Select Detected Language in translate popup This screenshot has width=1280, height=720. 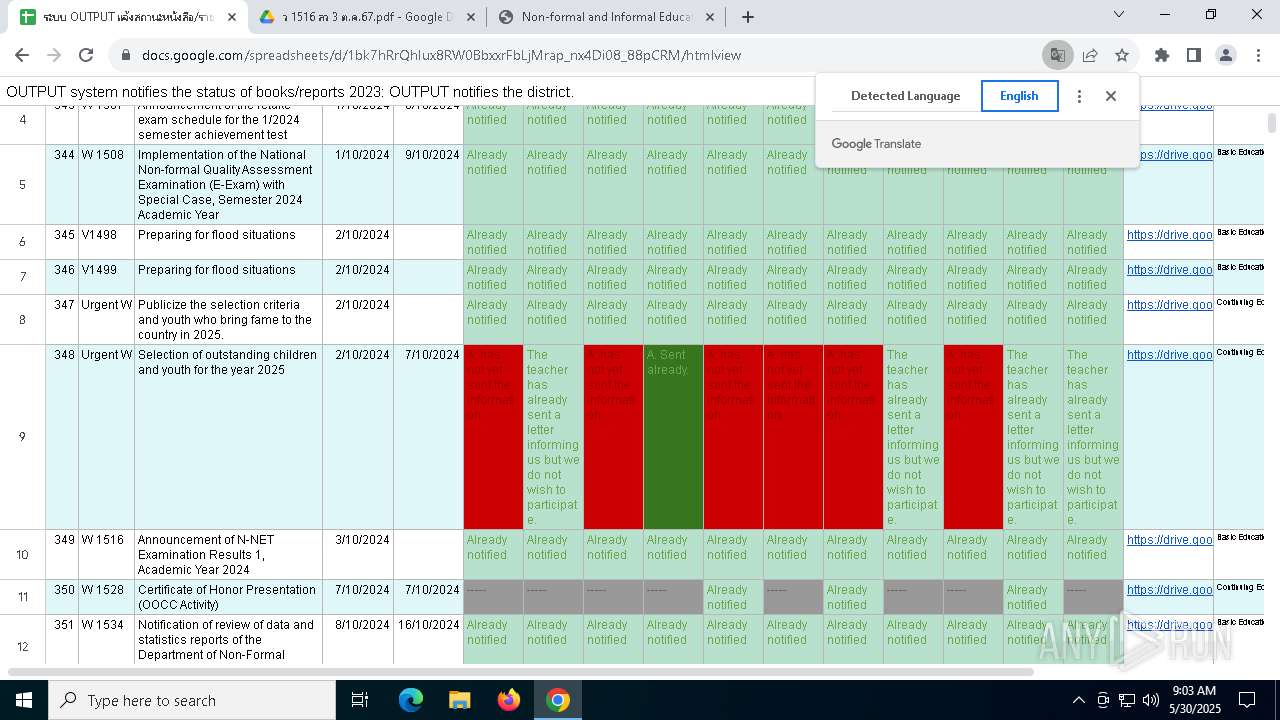(905, 96)
